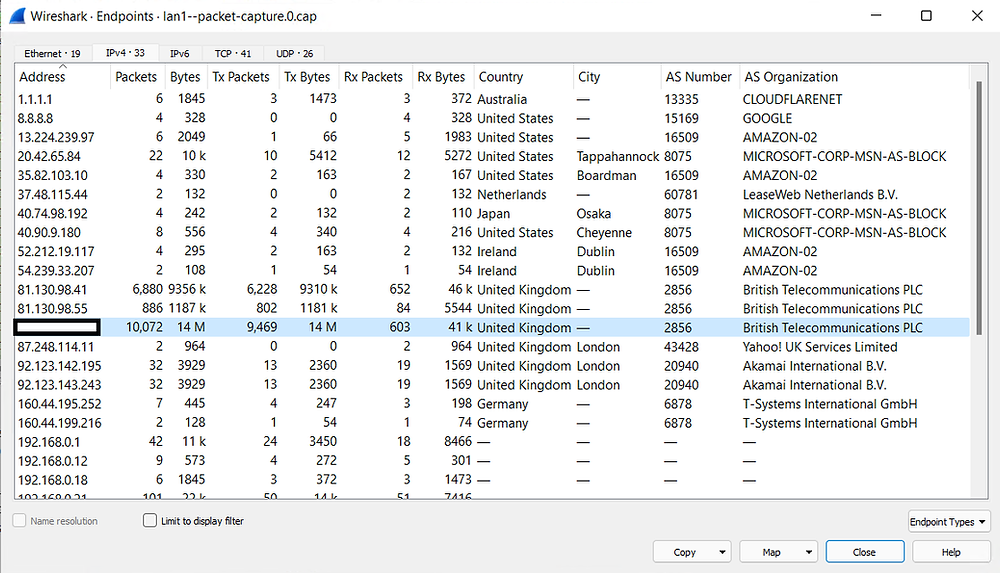Click the Japan country cell
This screenshot has width=1000, height=573.
click(493, 214)
